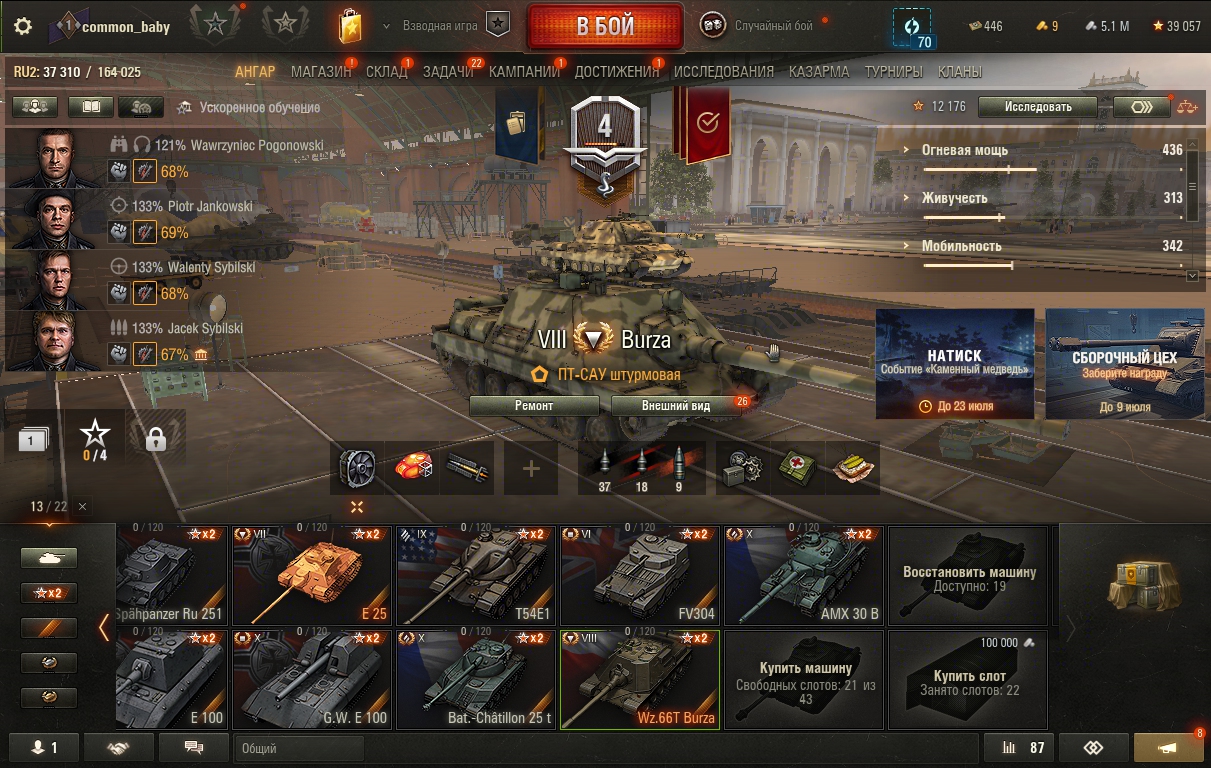Screen dimensions: 1211x768
Task: Open vehicle comparison scales icon
Action: [1187, 107]
